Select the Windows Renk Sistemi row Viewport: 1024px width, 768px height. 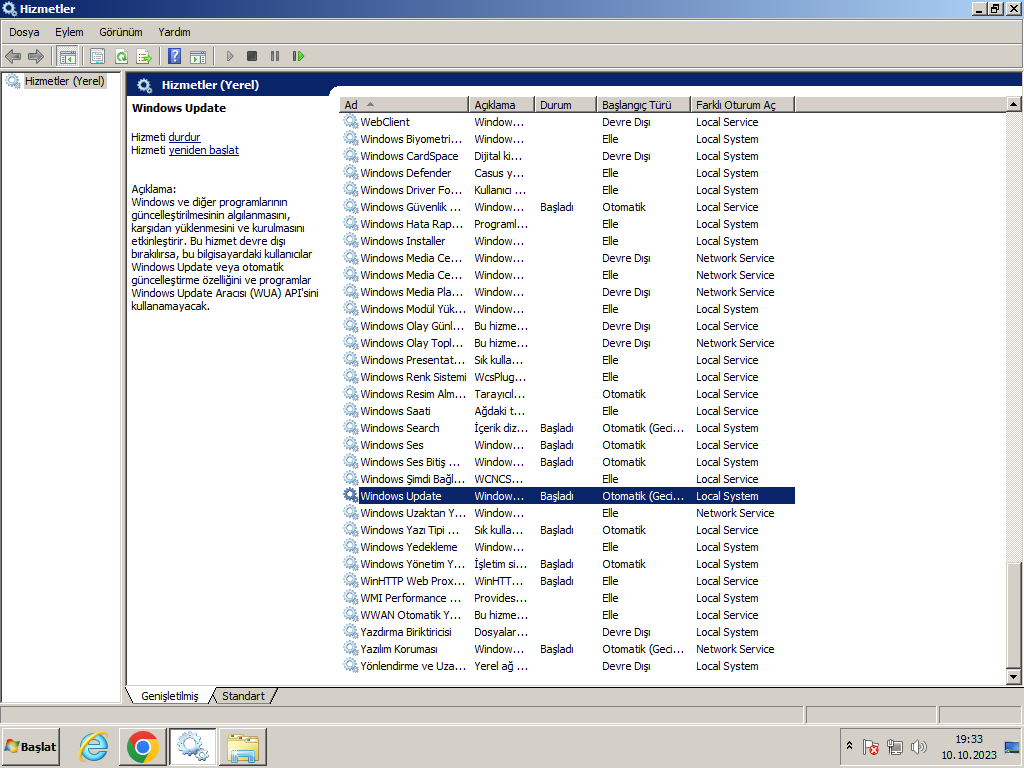(568, 377)
